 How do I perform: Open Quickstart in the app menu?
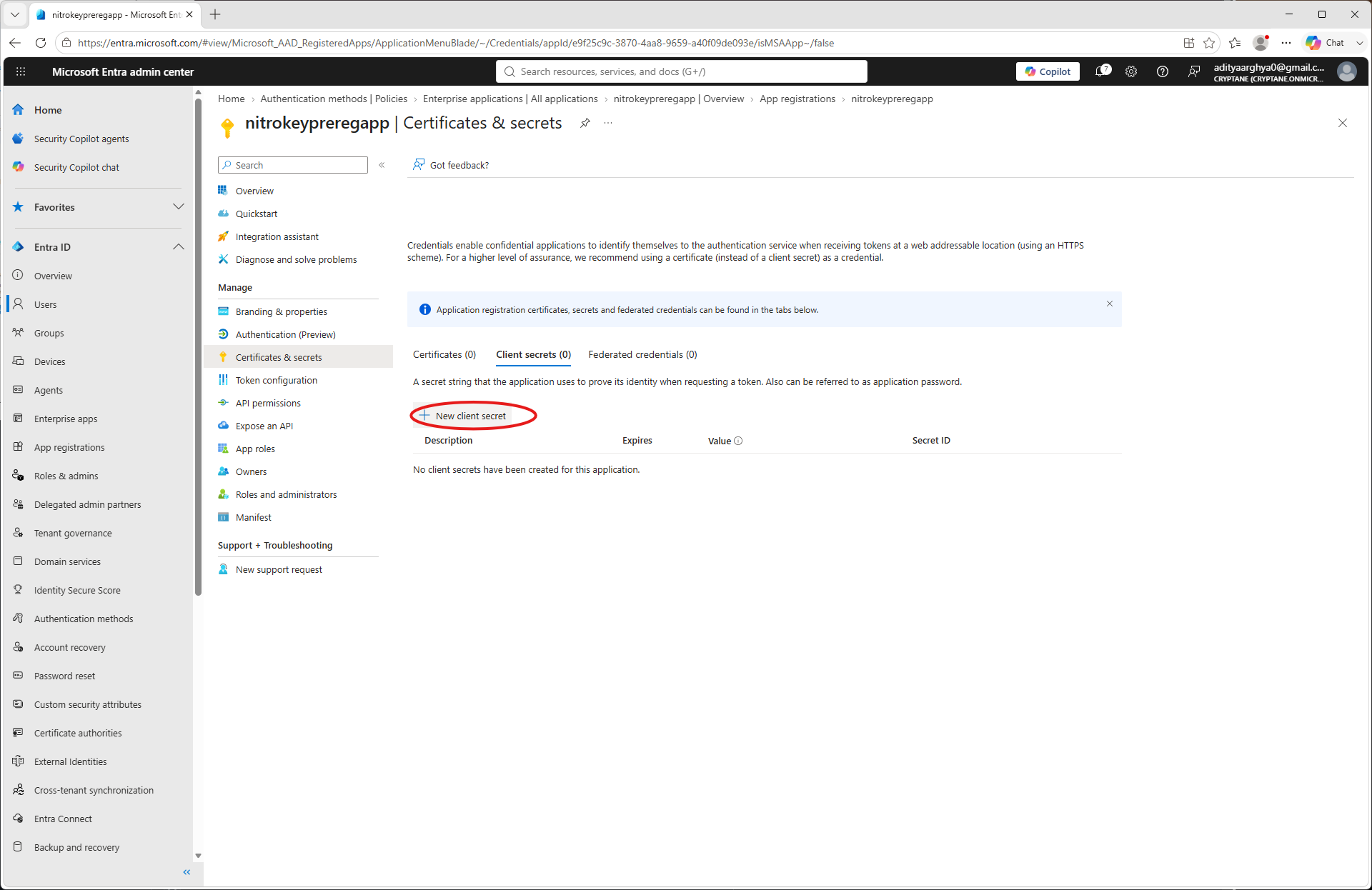tap(257, 214)
